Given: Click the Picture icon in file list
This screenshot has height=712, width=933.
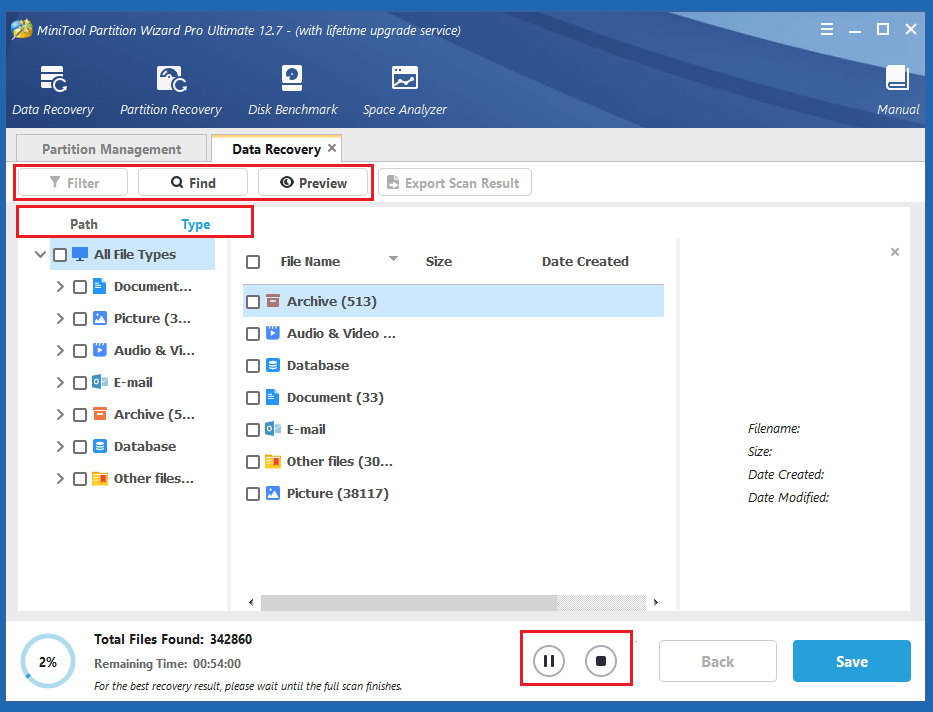Looking at the screenshot, I should coord(273,493).
